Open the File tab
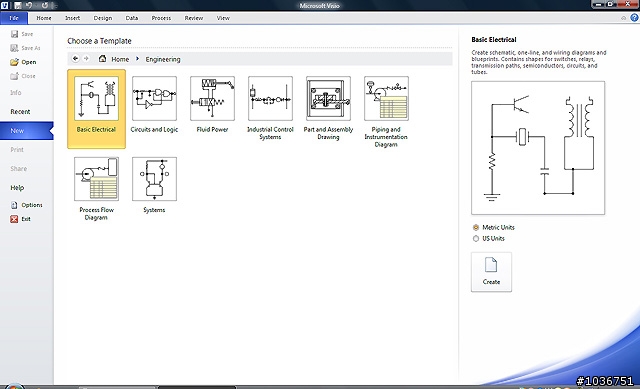The width and height of the screenshot is (640, 389). [14, 18]
